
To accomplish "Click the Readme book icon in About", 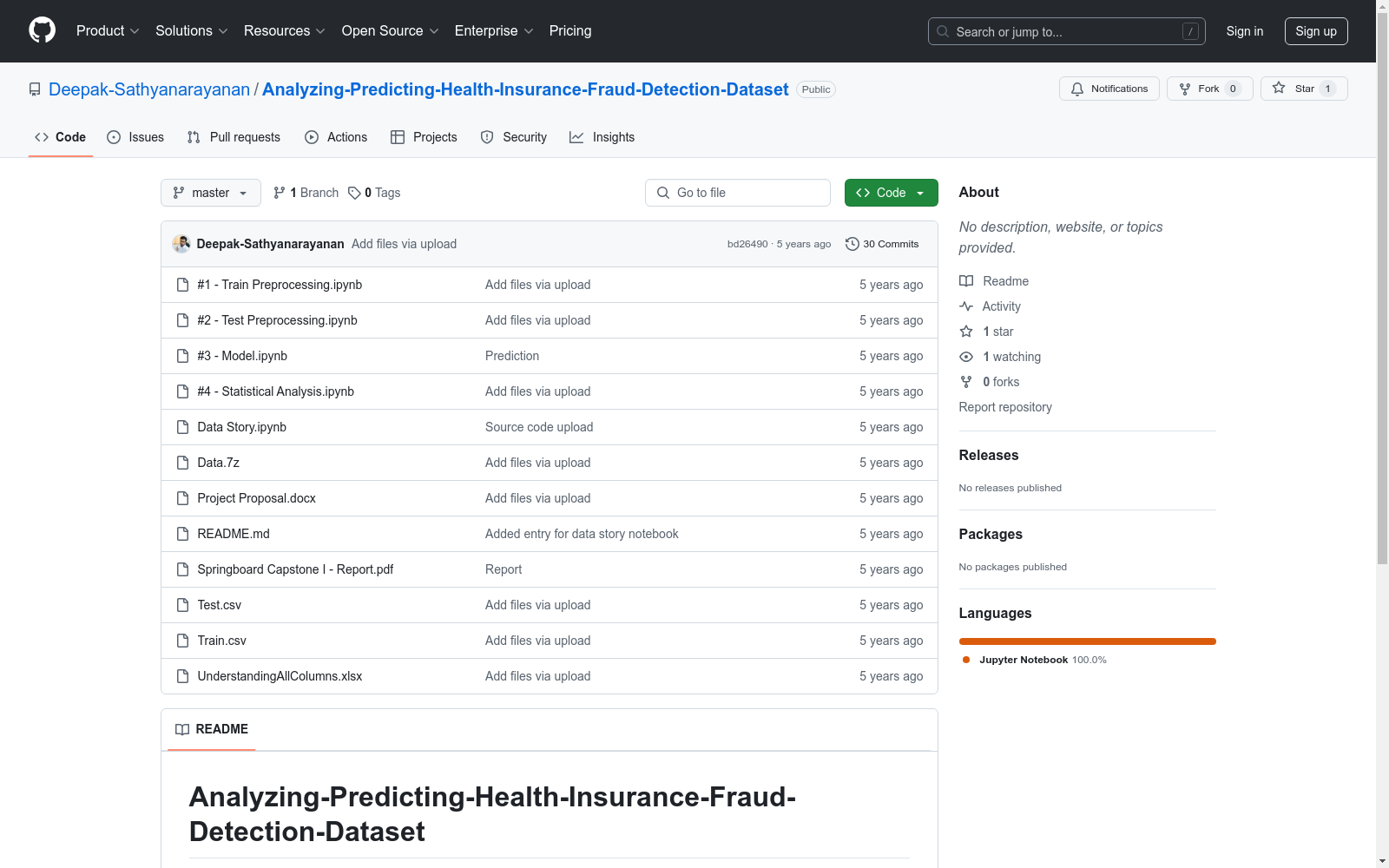I will point(966,280).
